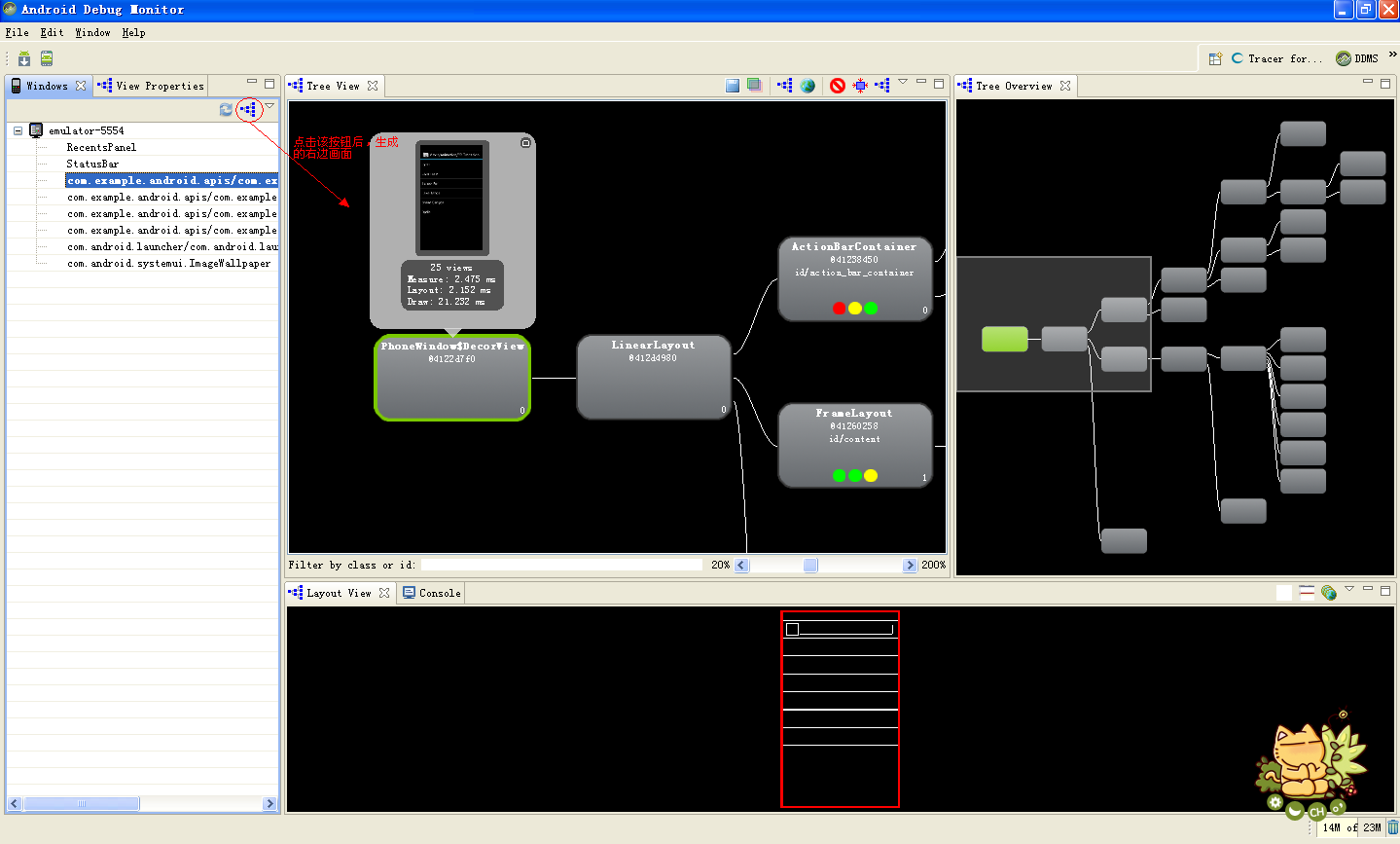The height and width of the screenshot is (844, 1400).
Task: Collapse the emulator-5554 tree node
Action: tap(18, 130)
